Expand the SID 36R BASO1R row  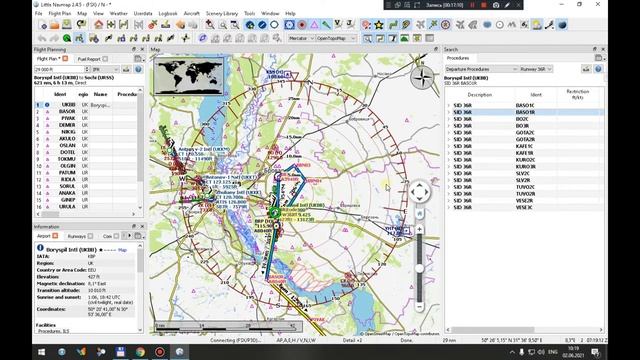click(x=448, y=112)
